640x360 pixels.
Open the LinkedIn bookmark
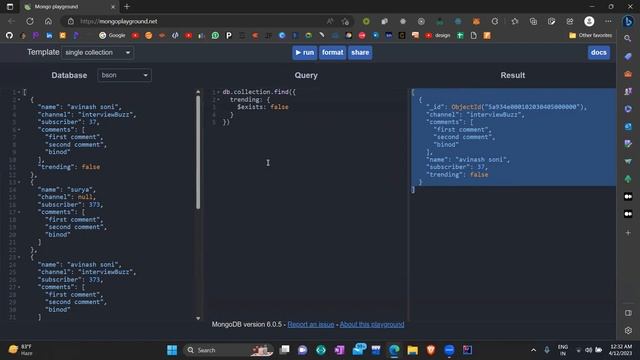(x=49, y=36)
